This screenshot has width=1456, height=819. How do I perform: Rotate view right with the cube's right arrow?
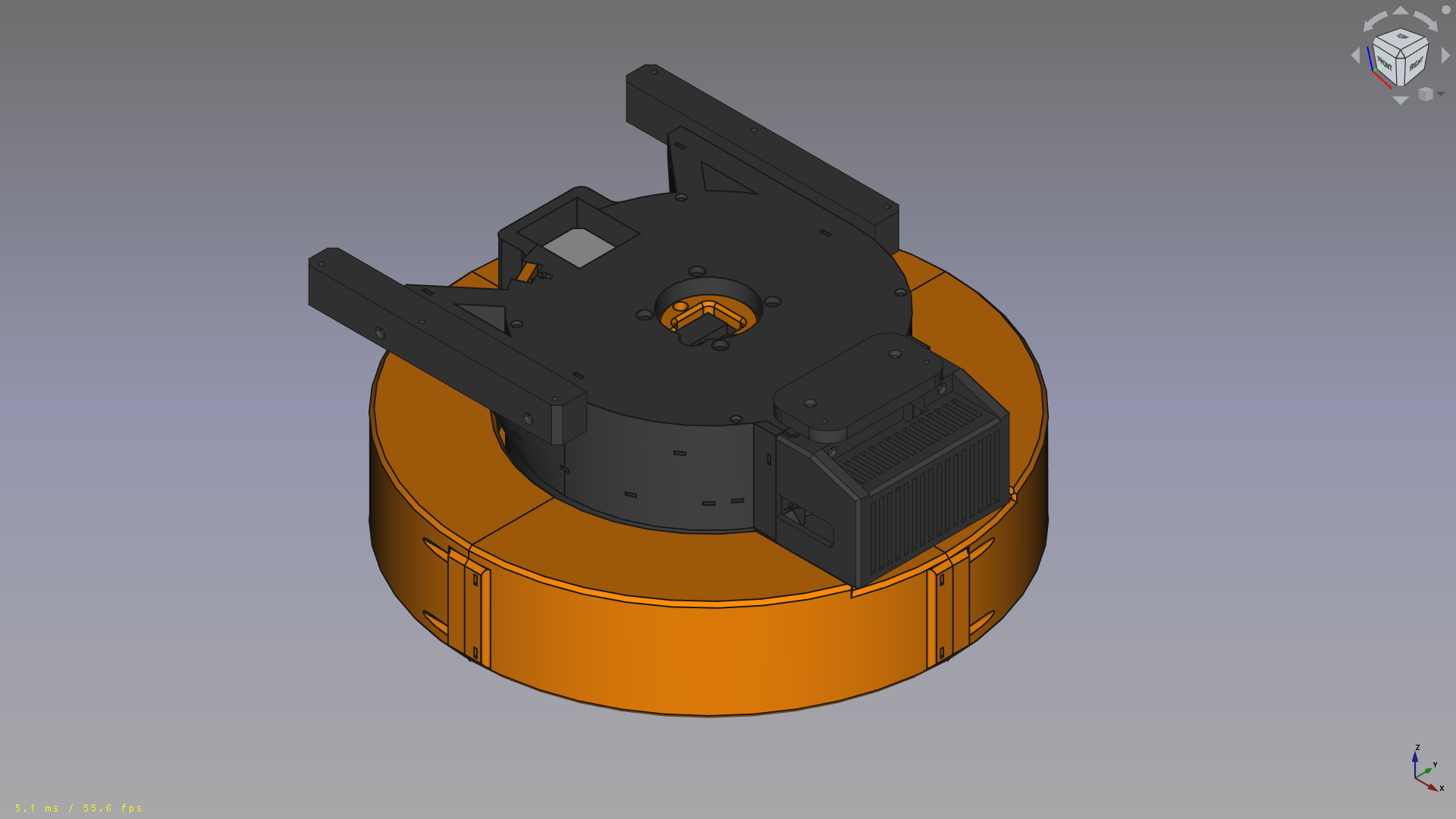(1445, 55)
